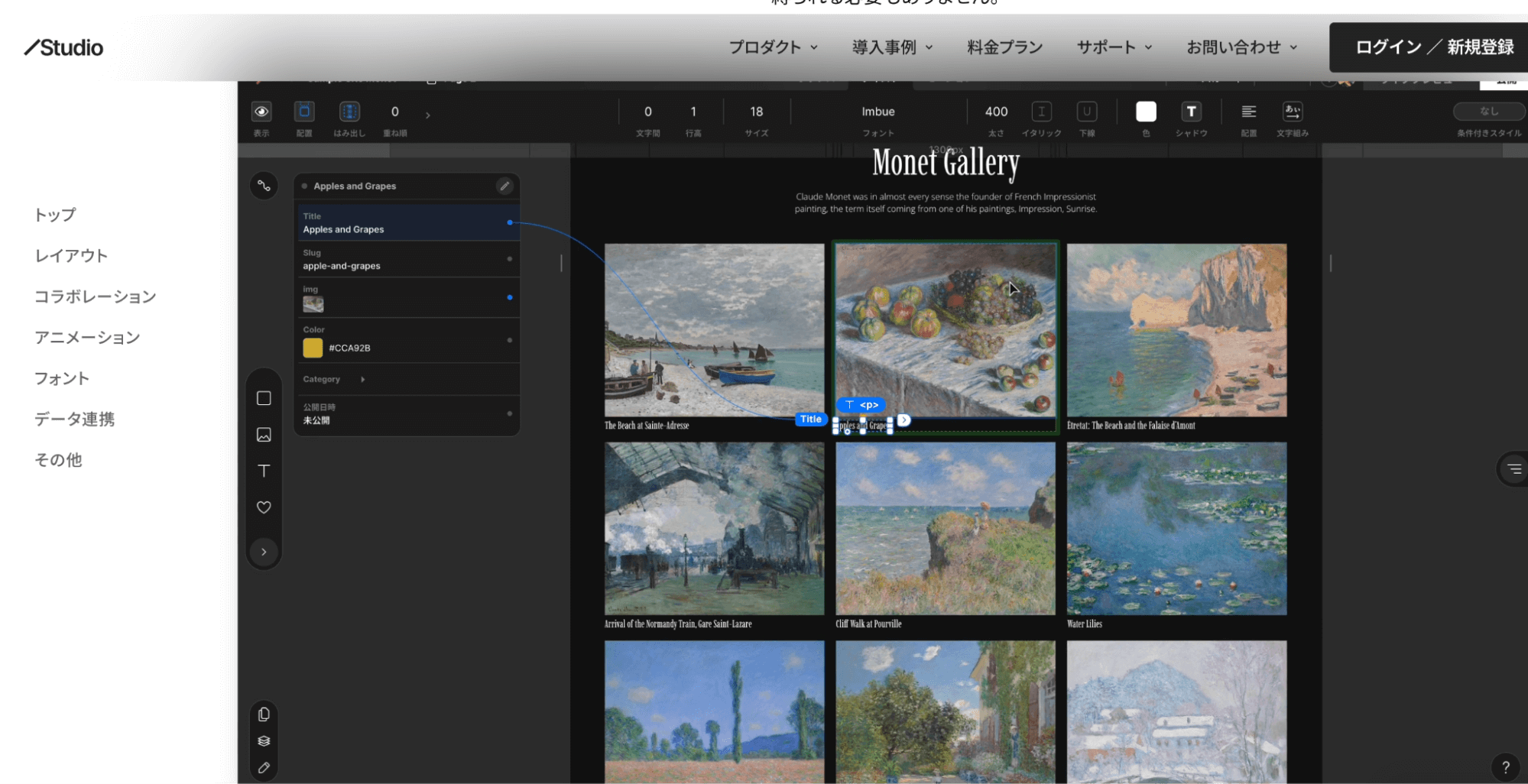This screenshot has height=784, width=1528.
Task: Open the text shadow (シャドウ) setting
Action: pos(1191,112)
